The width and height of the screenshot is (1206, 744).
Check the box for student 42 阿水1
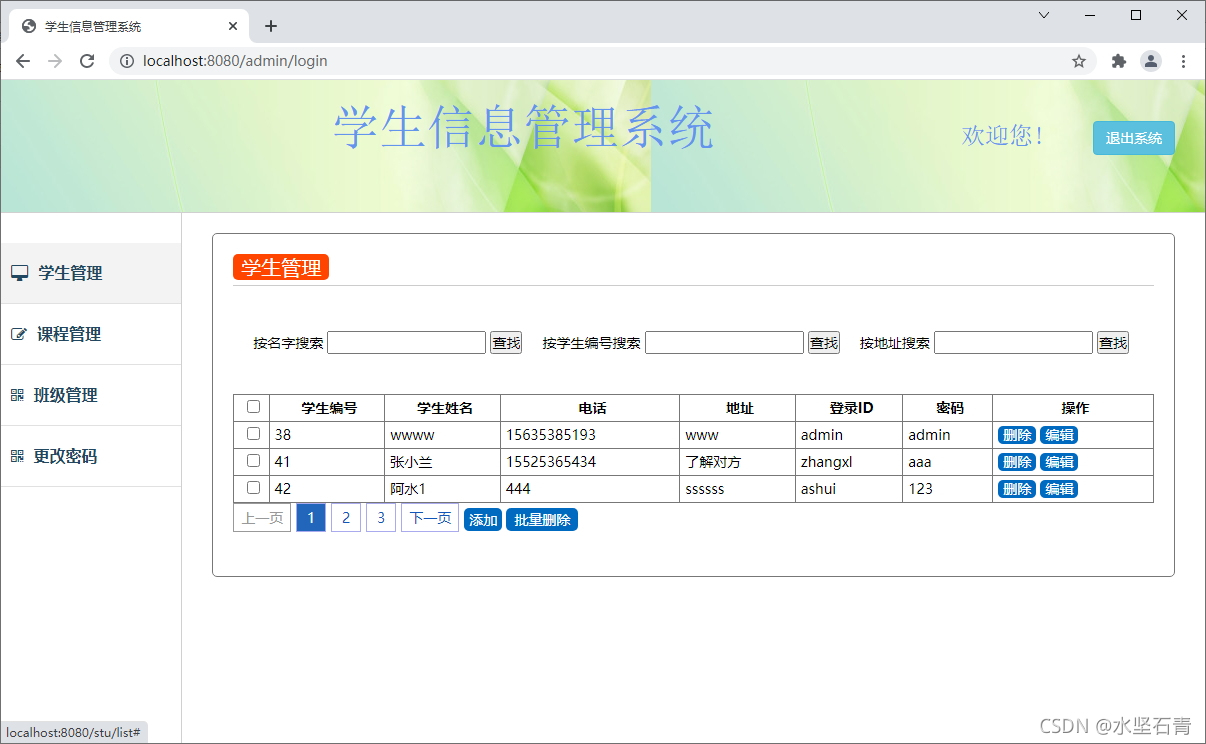(253, 488)
